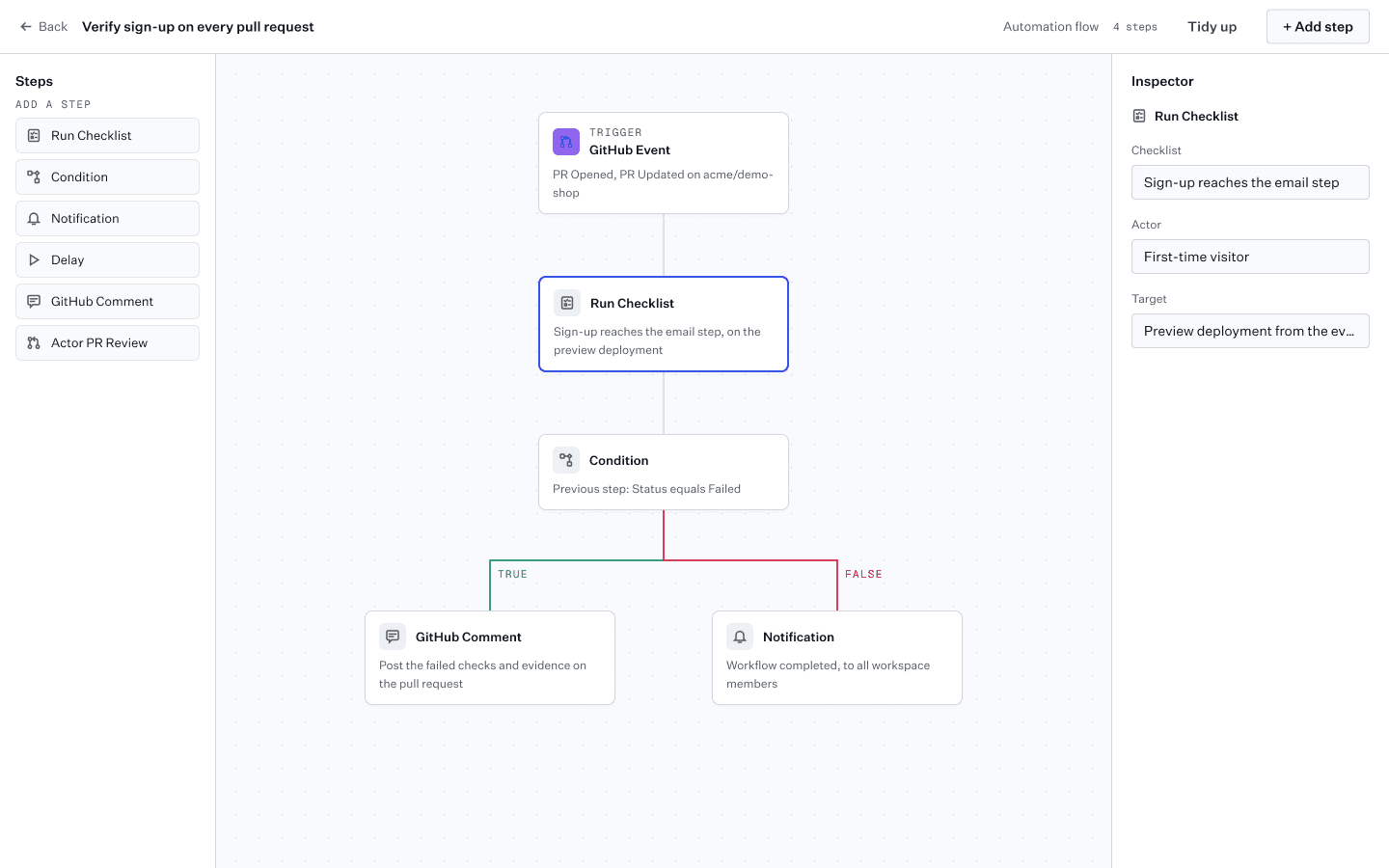
Task: Add a GitHub Comment step from sidebar
Action: click(107, 302)
